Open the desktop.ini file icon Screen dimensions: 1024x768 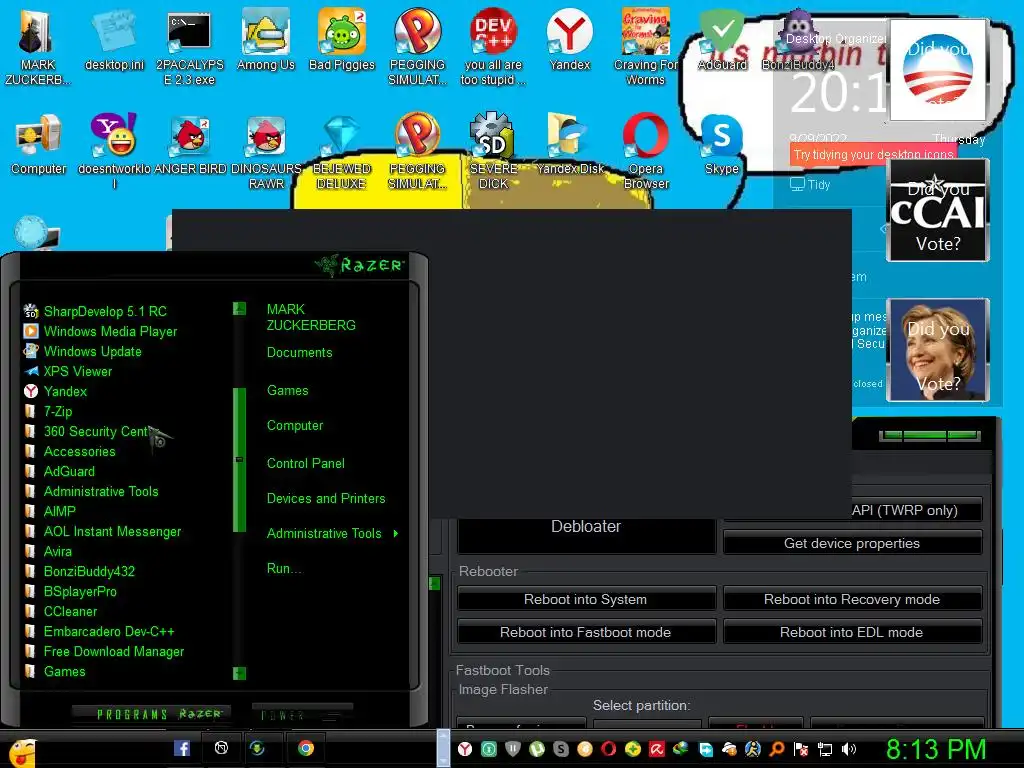(114, 40)
